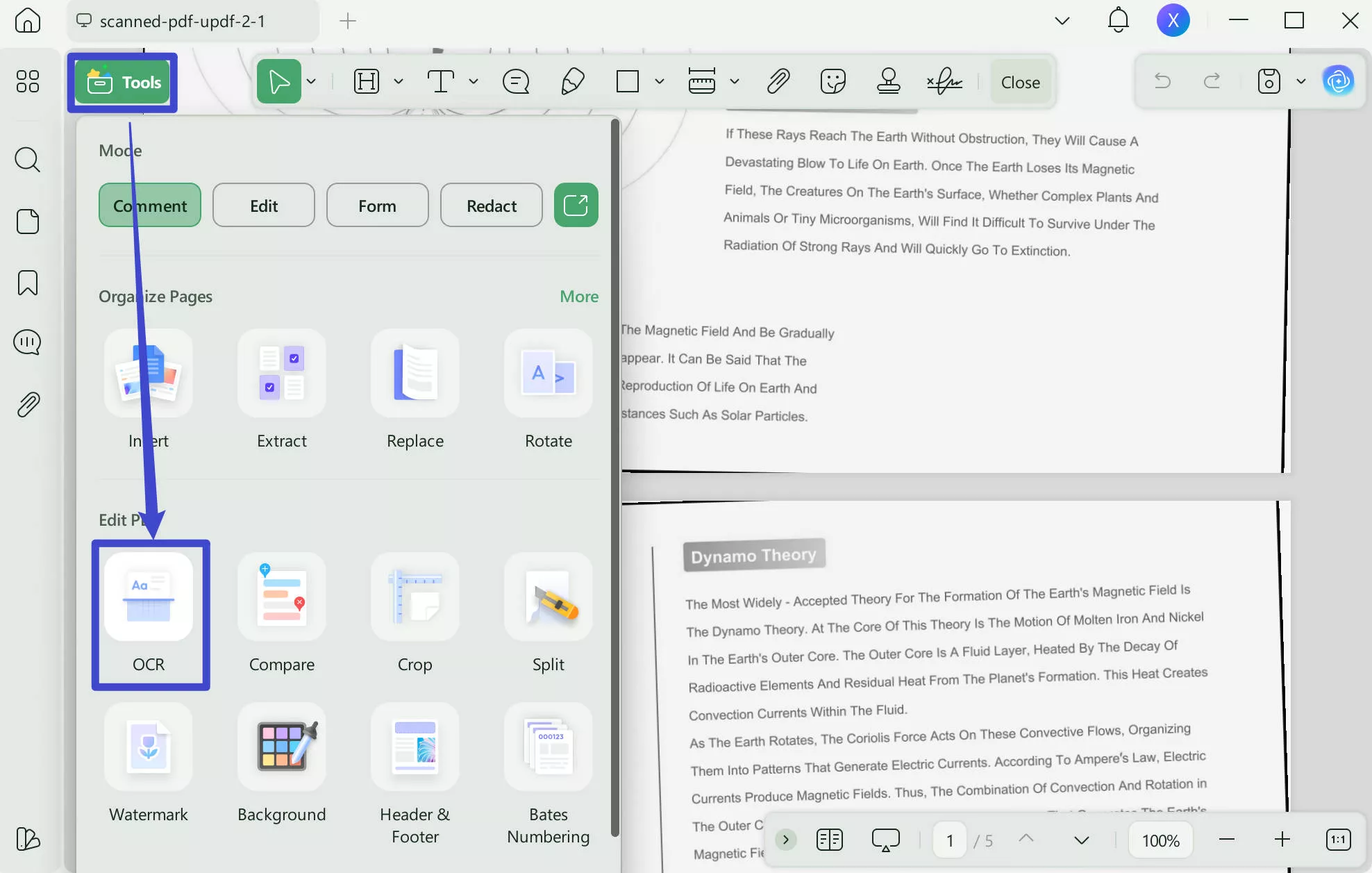Switch to Edit mode
This screenshot has height=873, width=1372.
[264, 205]
